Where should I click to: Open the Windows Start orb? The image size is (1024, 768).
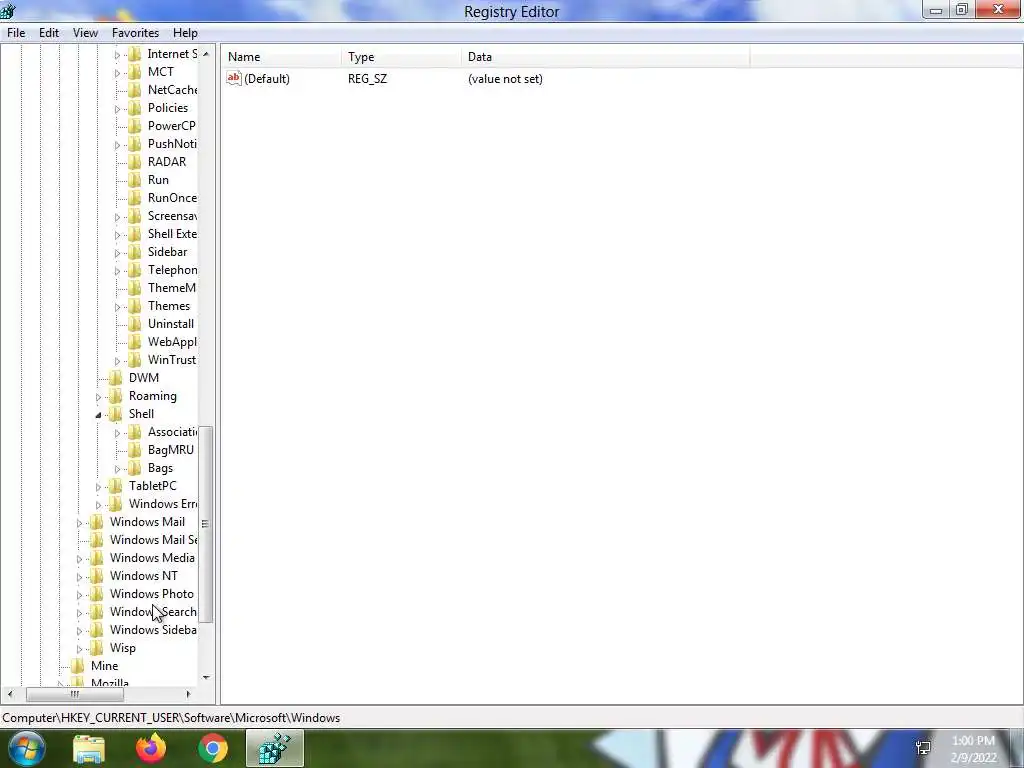27,748
